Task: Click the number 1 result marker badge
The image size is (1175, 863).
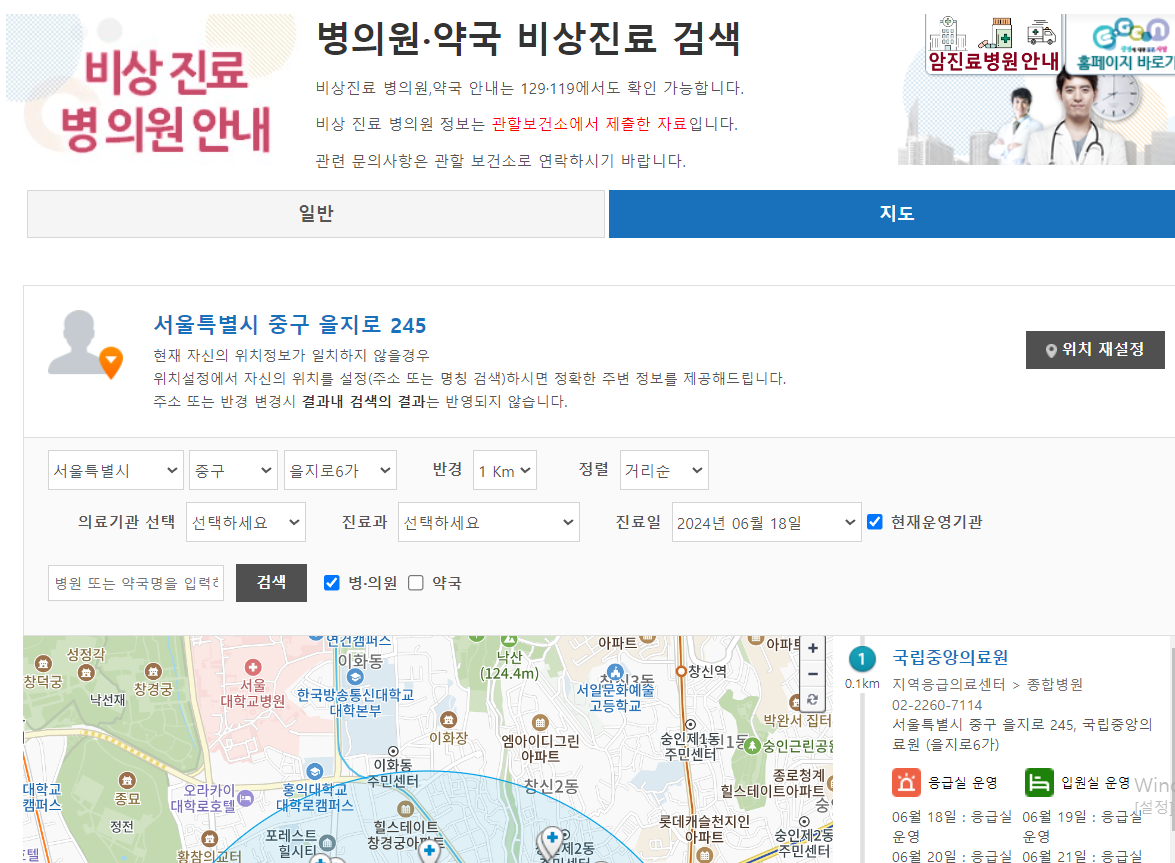Action: 862,660
